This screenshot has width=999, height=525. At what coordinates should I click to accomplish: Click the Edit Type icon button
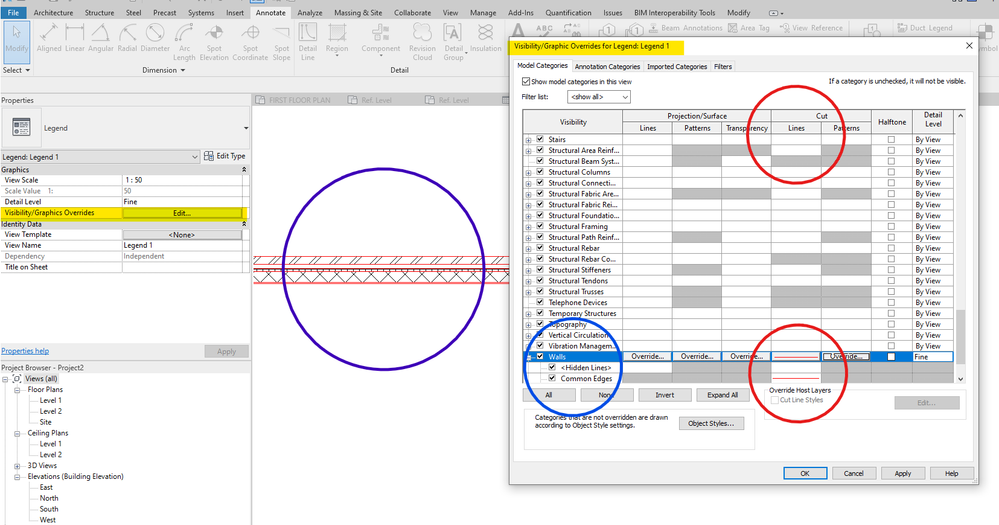point(209,156)
